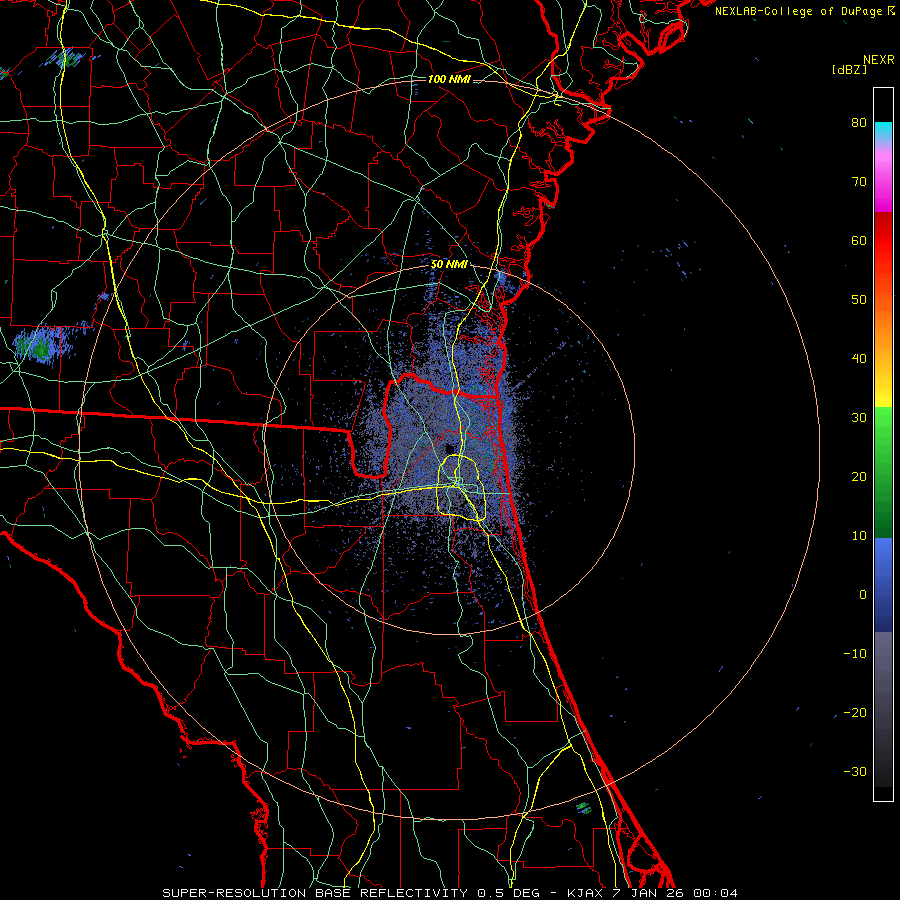The height and width of the screenshot is (900, 900).
Task: Click the red band of the color bar
Action: tap(883, 241)
